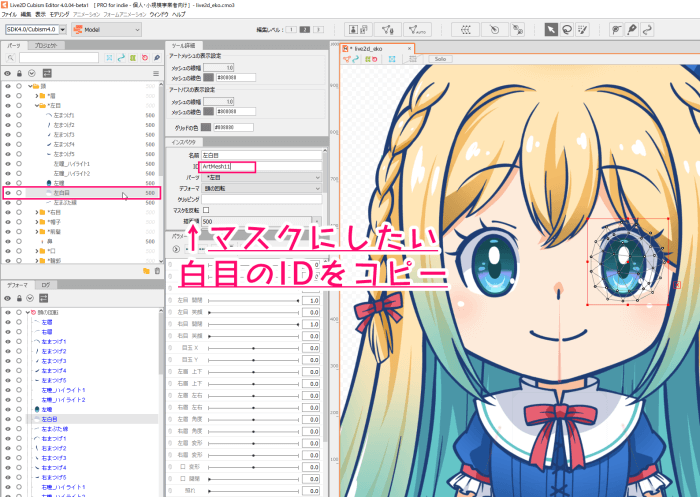The image size is (700, 497).
Task: Collapse the *左目 folder in Parts list
Action: point(37,105)
